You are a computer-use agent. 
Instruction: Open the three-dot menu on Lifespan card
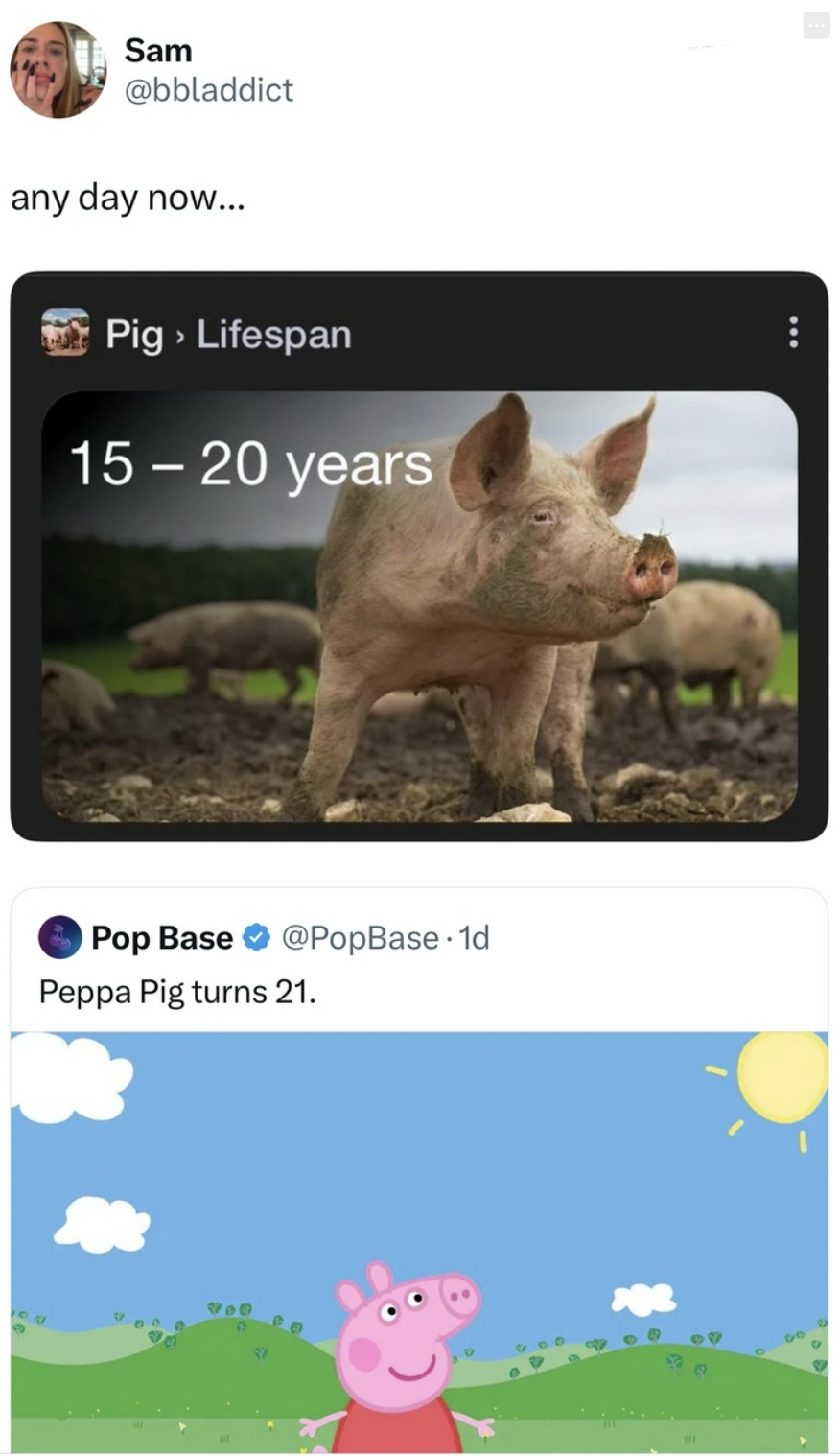coord(792,332)
